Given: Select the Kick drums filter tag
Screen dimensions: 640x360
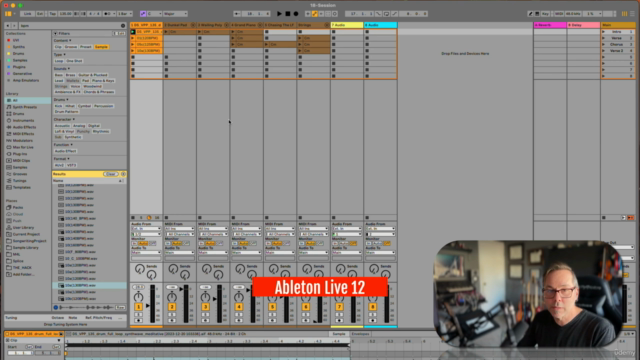Looking at the screenshot, I should point(58,106).
